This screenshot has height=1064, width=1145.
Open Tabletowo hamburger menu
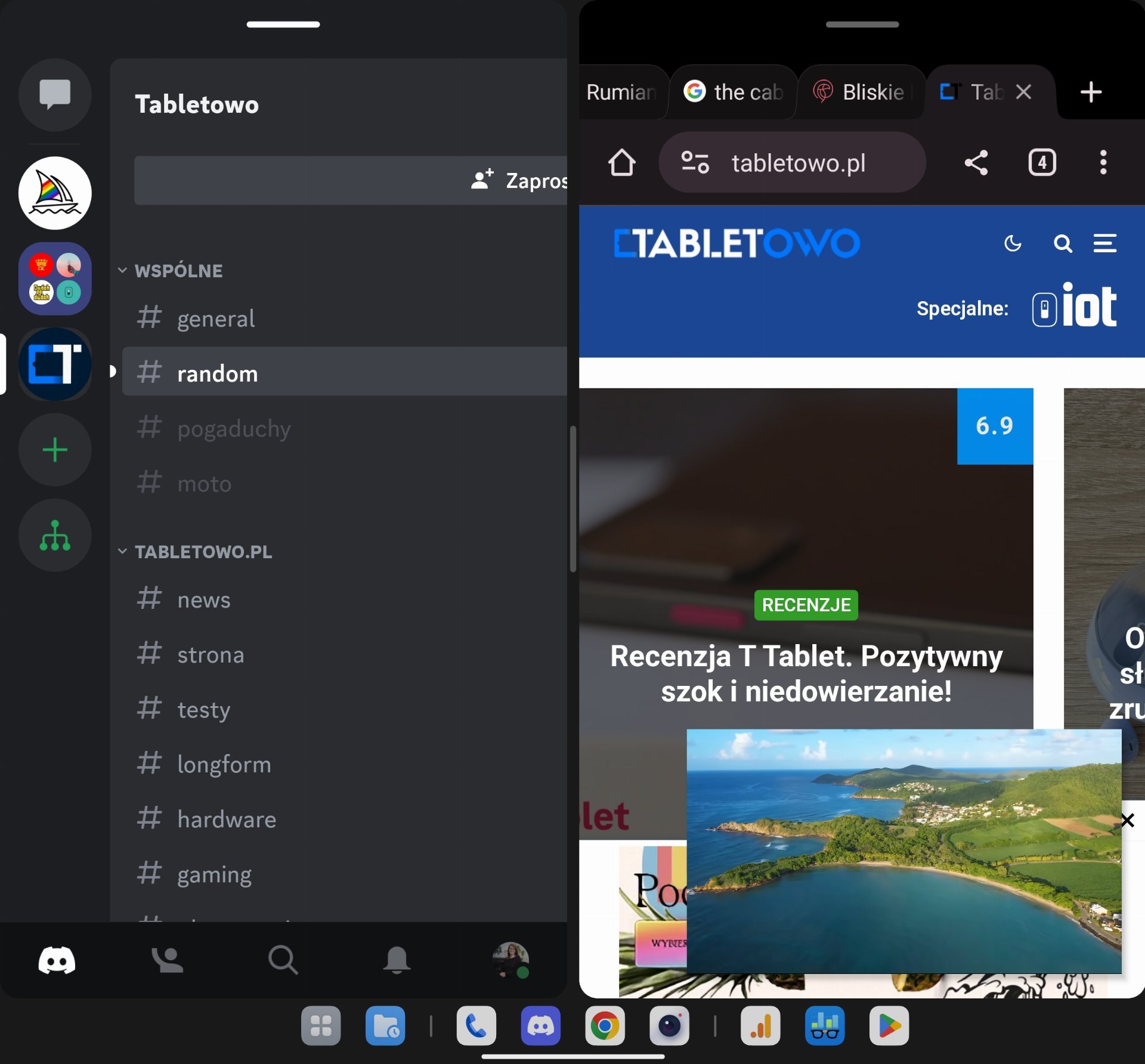click(1105, 243)
